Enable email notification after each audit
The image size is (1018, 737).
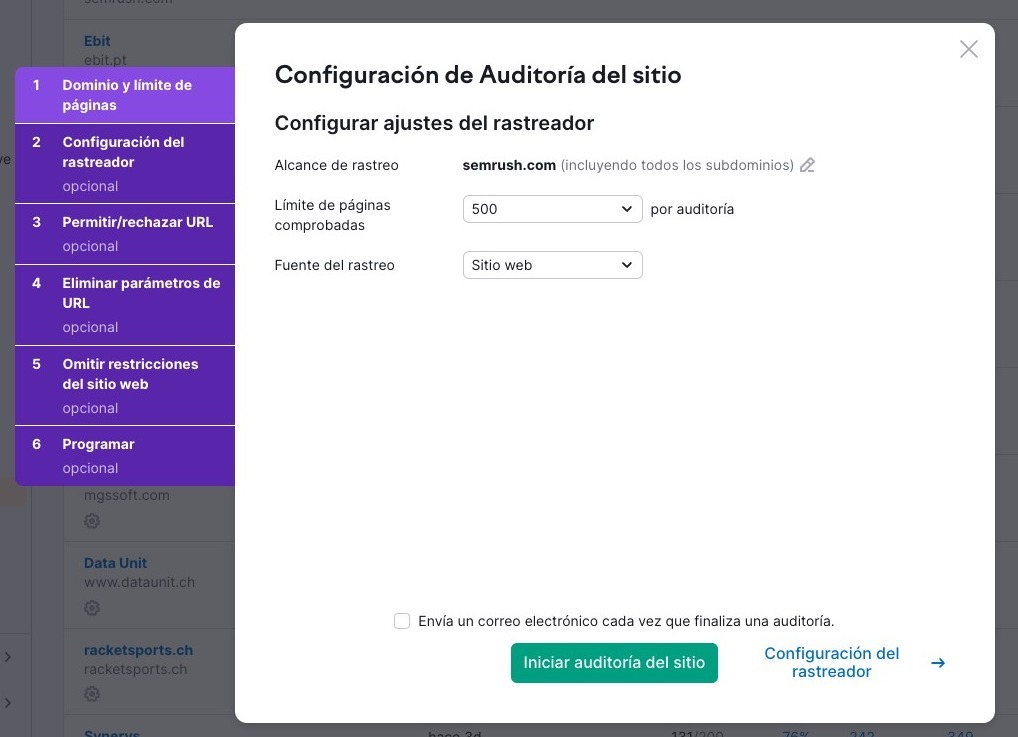tap(402, 621)
